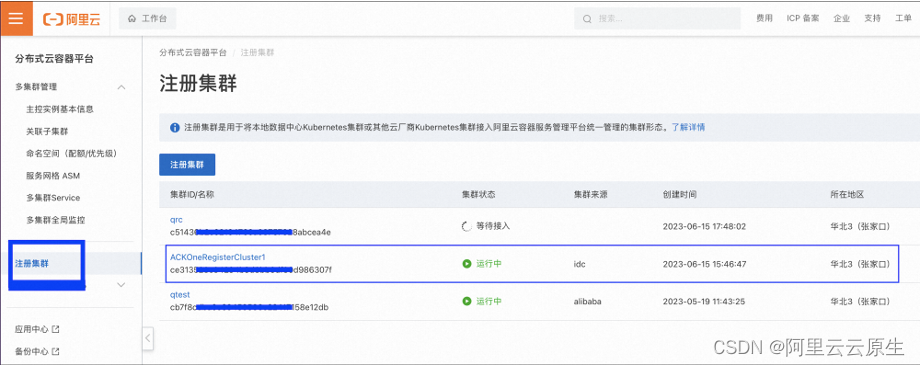Open the 企业 menu
Screen dimensions: 920x366
point(841,18)
